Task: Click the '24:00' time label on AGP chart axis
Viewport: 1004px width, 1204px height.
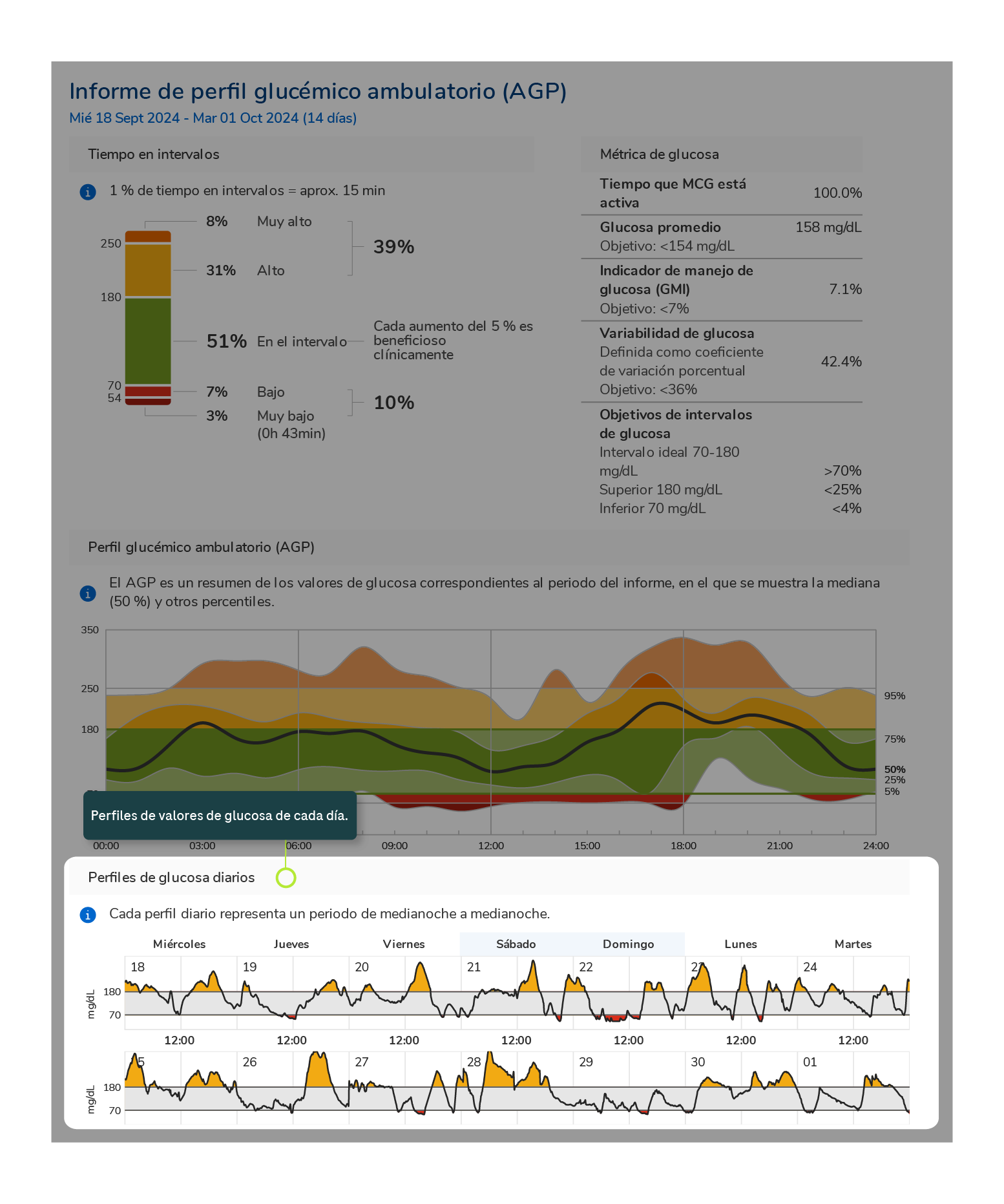Action: click(876, 846)
